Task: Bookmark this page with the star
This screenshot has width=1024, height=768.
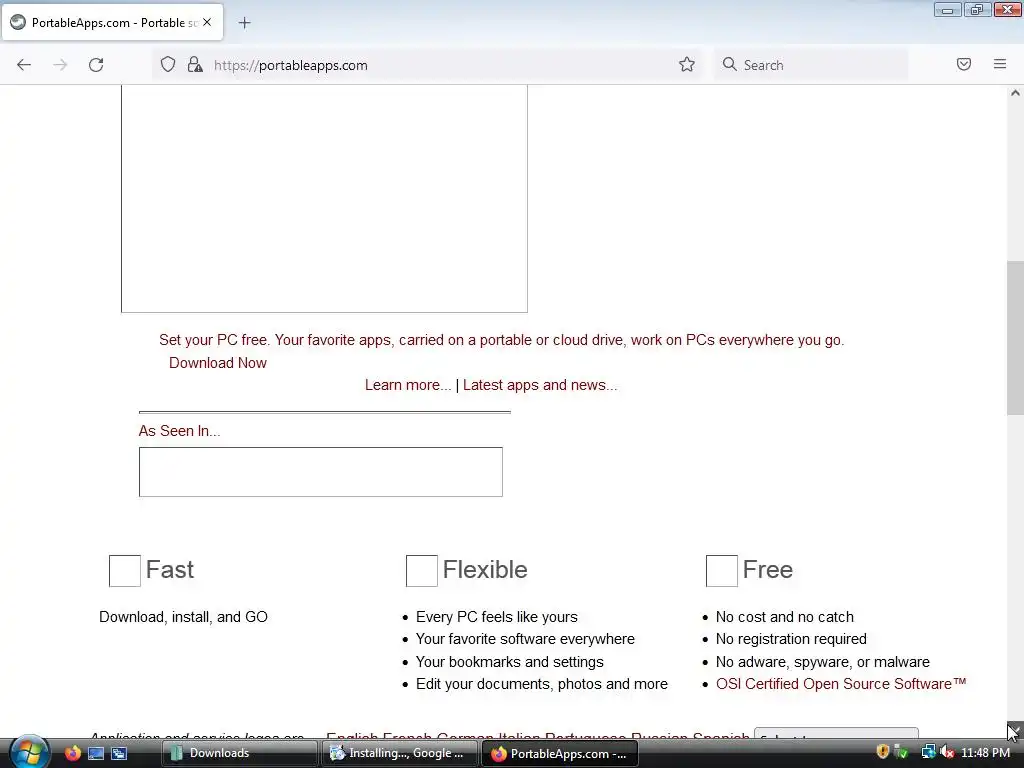Action: (686, 65)
